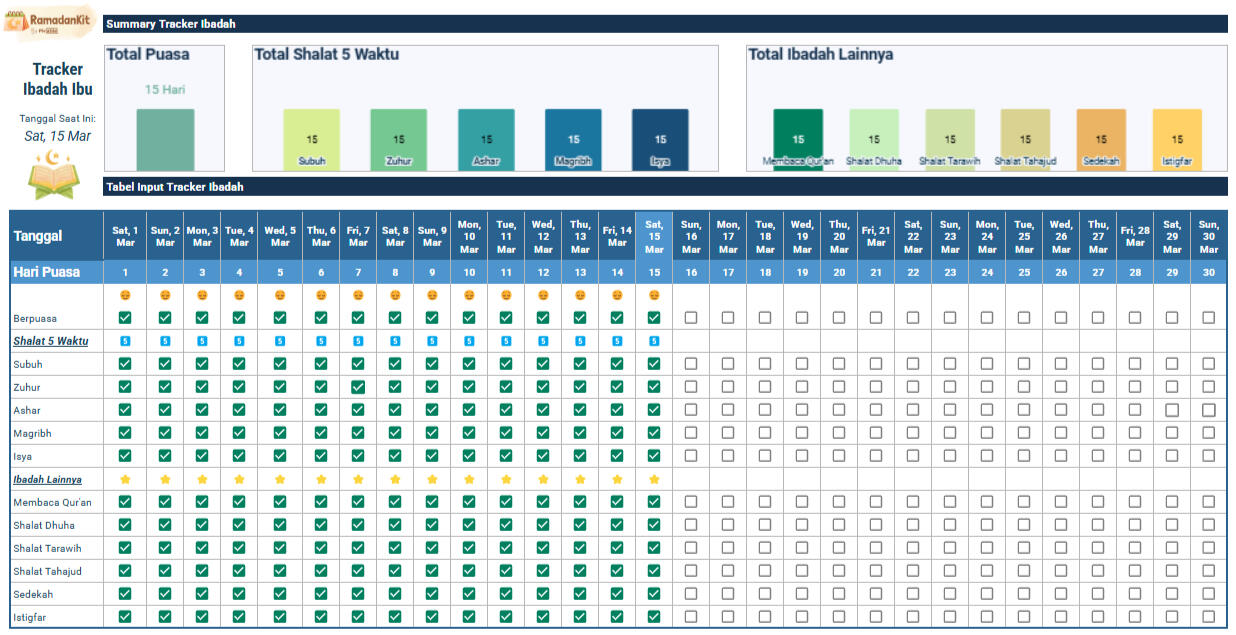Click the yellow star icon under day 1

(125, 479)
